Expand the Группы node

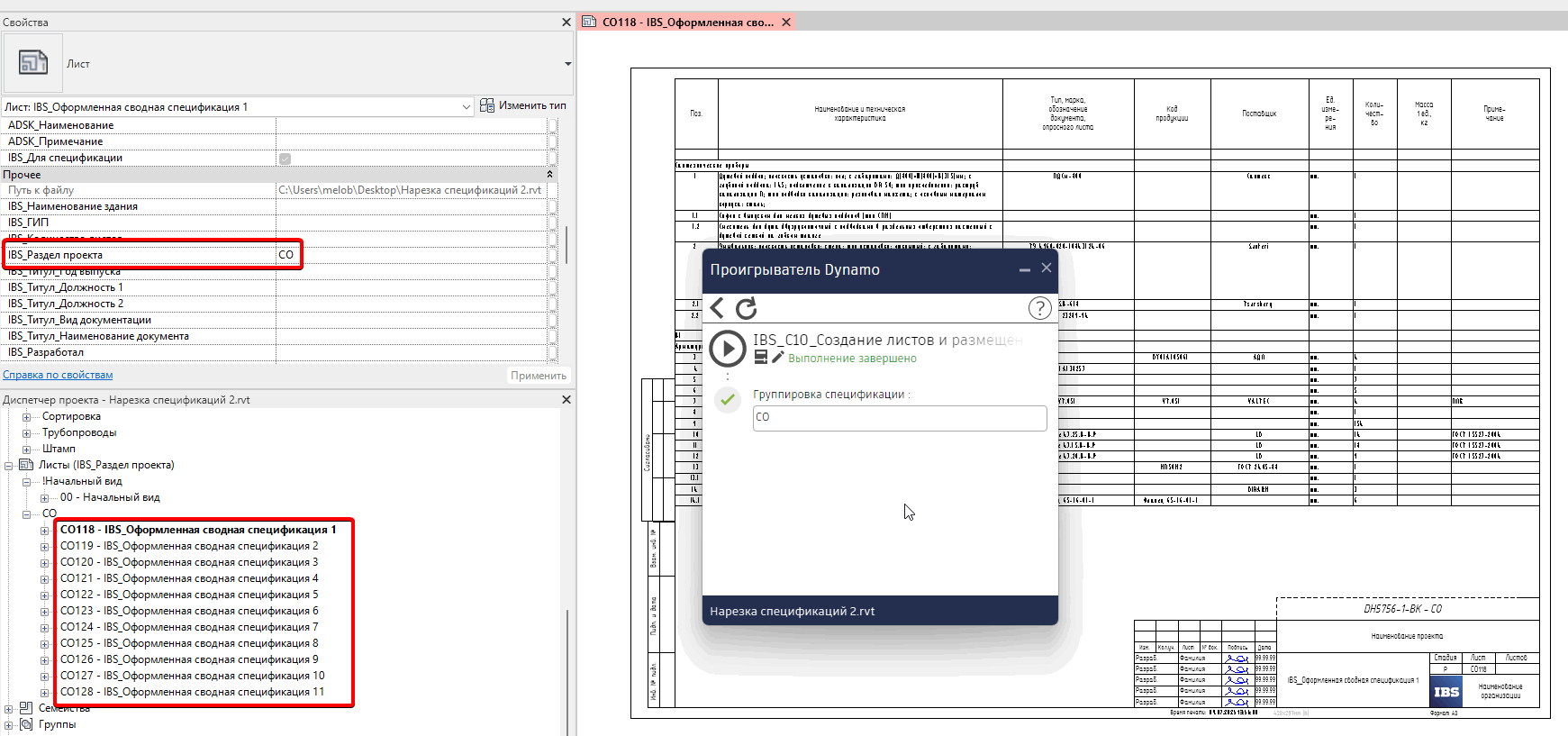click(x=8, y=725)
